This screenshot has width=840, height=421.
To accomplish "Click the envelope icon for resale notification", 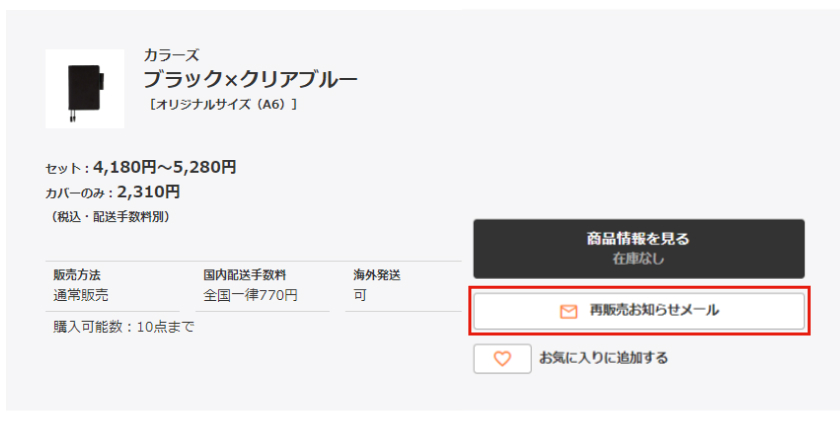I will coord(569,312).
